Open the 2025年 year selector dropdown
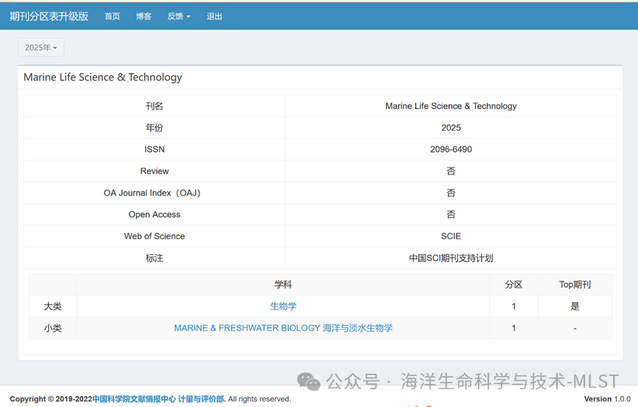This screenshot has height=407, width=638. (x=41, y=48)
